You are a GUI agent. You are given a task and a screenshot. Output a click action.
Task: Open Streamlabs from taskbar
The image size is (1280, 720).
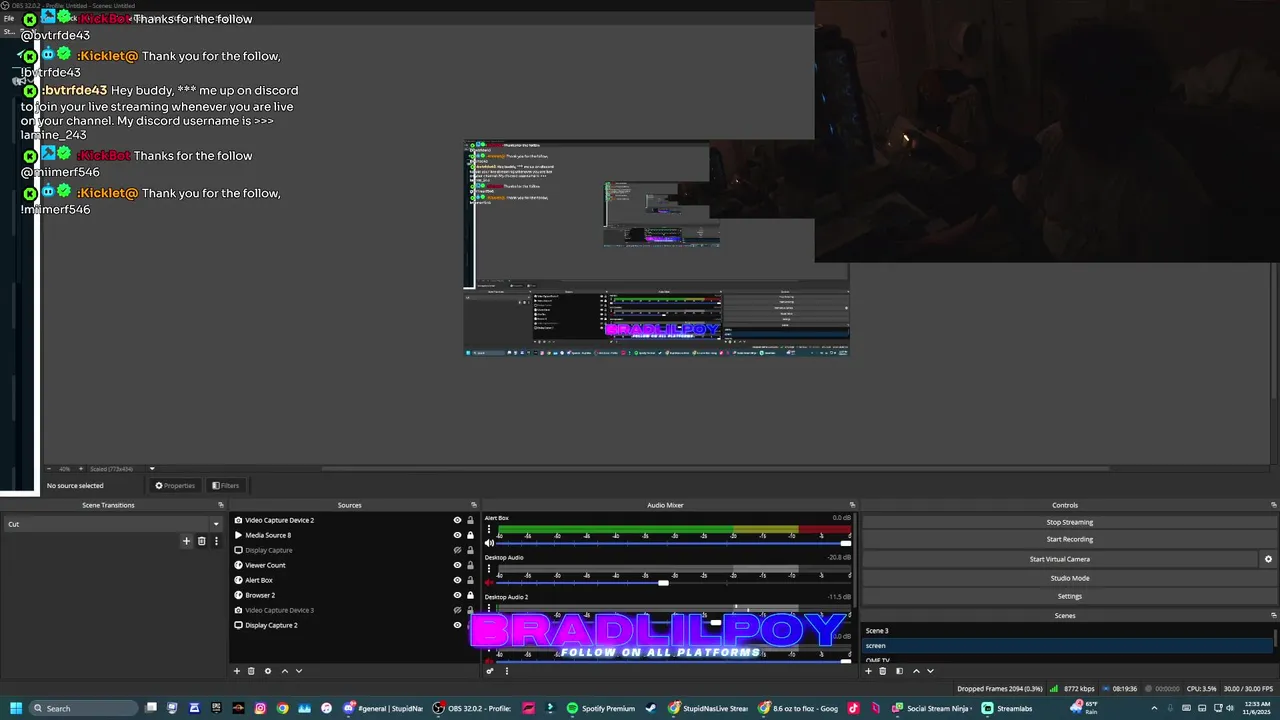click(1006, 708)
